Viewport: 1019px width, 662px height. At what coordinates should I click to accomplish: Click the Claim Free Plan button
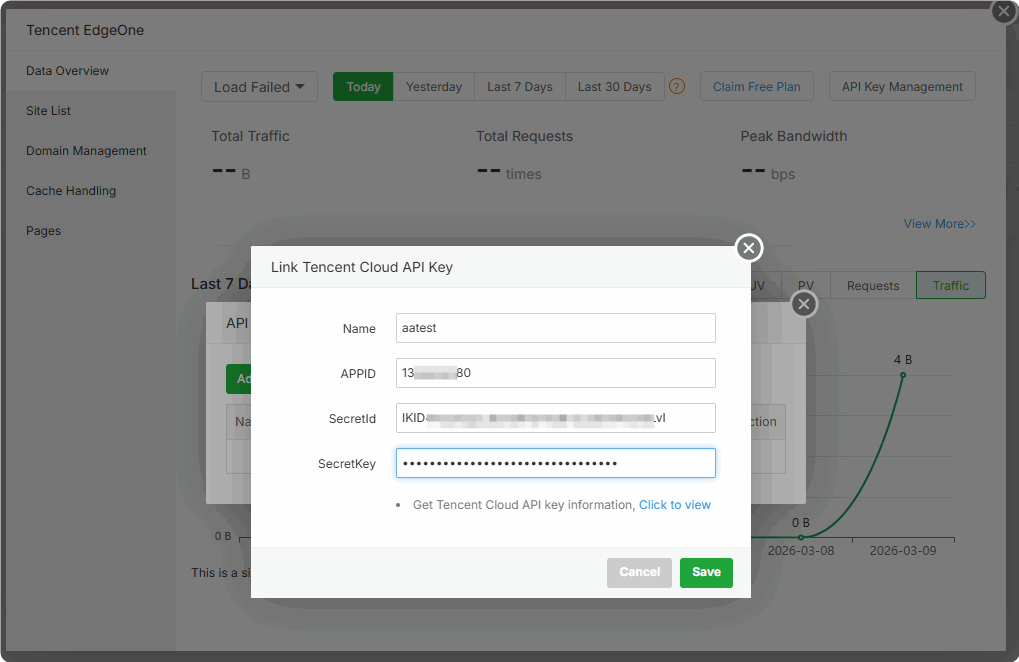(x=756, y=86)
